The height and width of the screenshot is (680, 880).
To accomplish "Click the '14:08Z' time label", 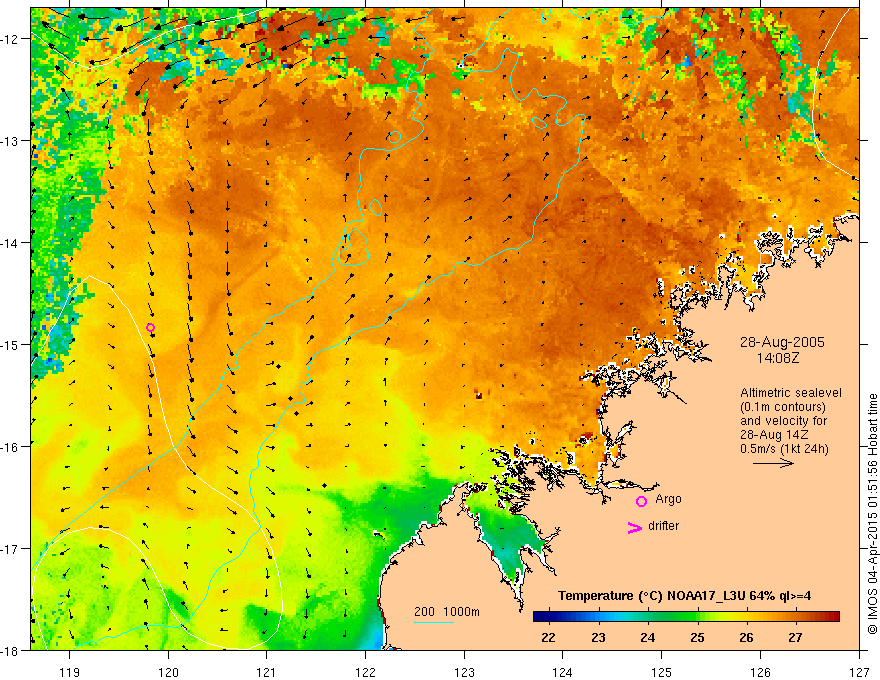I will [x=777, y=358].
